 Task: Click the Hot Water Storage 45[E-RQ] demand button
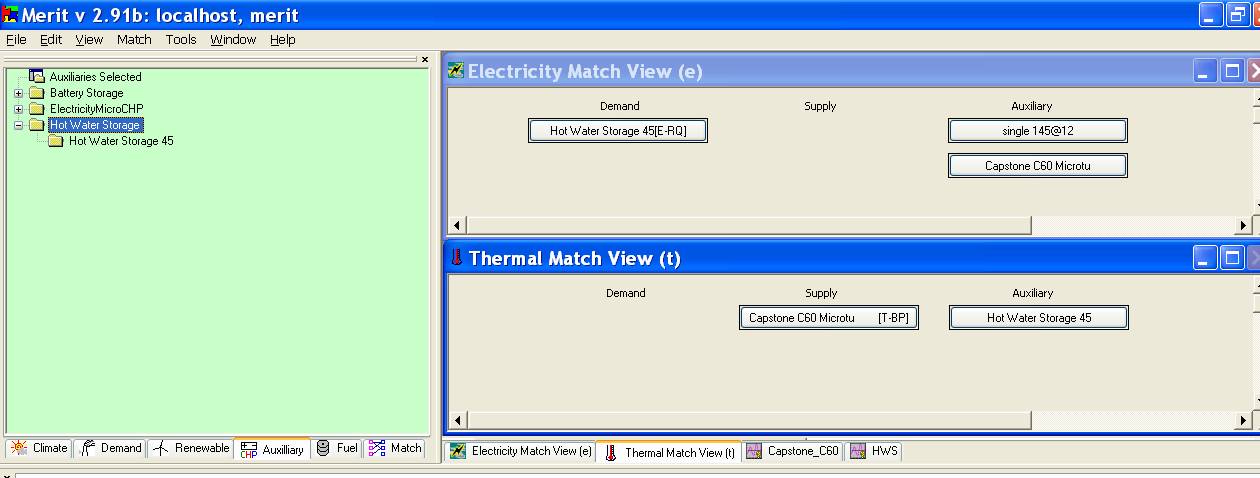618,131
